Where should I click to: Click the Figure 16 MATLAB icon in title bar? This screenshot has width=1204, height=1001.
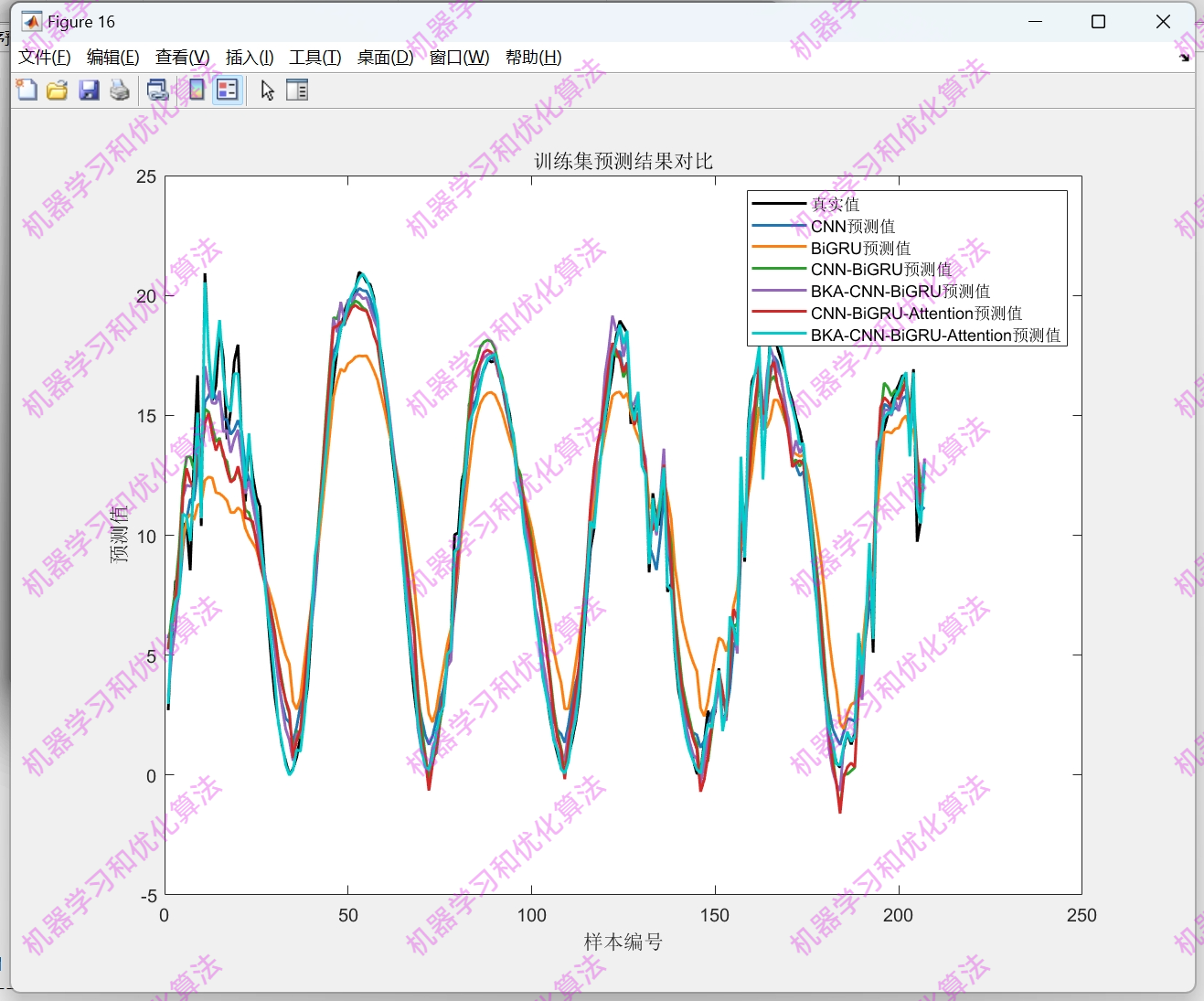coord(32,21)
